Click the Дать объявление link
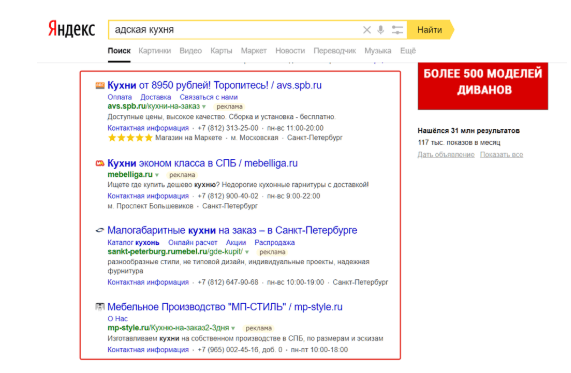Image resolution: width=571 pixels, height=373 pixels. point(446,154)
